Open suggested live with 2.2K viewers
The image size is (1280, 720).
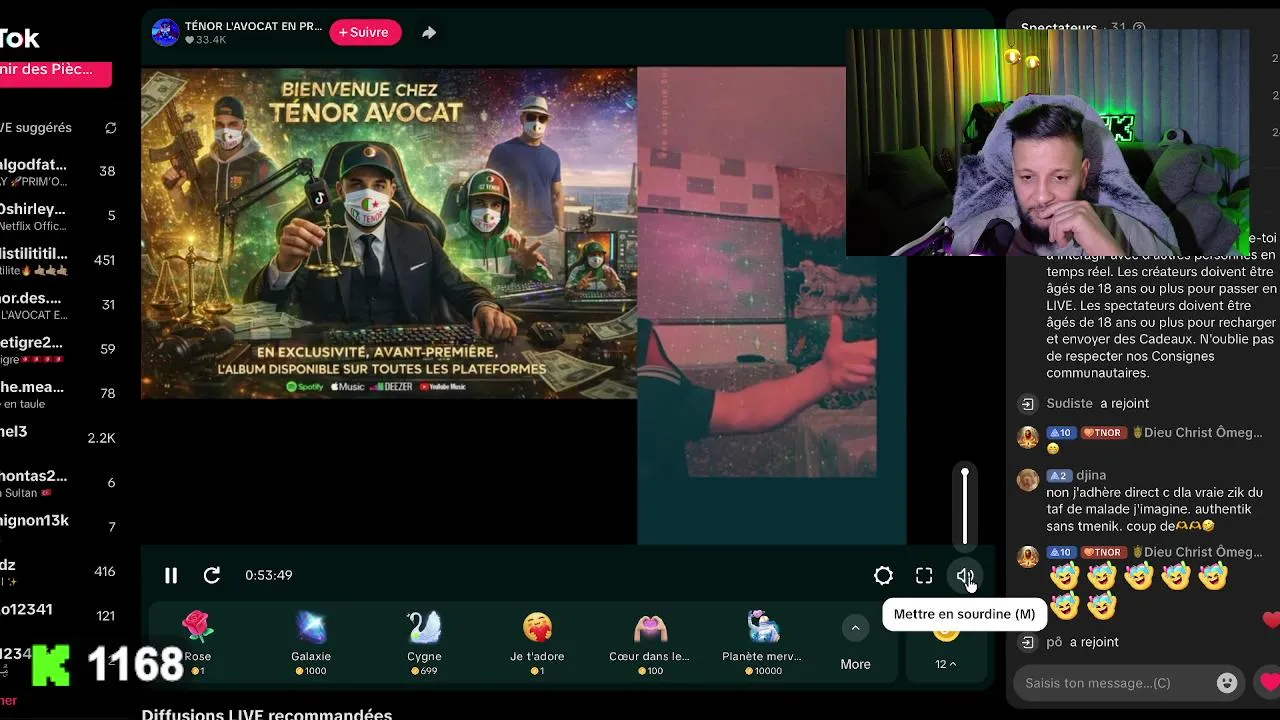[x=58, y=438]
